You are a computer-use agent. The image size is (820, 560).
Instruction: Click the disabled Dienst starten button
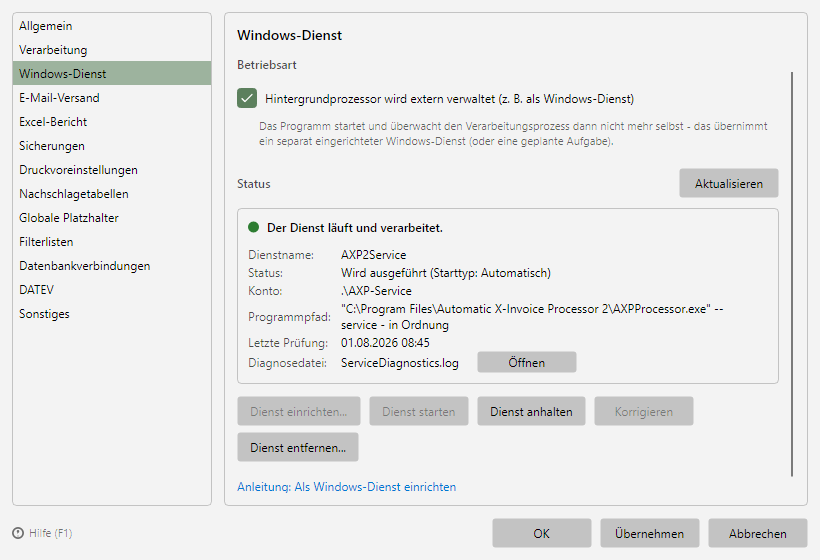[418, 412]
